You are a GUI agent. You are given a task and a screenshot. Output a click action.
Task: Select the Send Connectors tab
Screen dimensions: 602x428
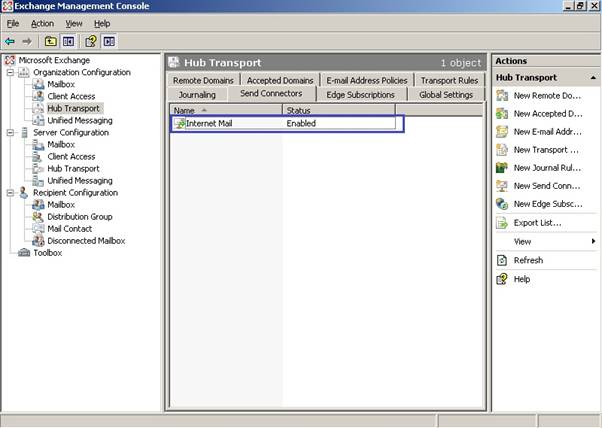pos(271,93)
